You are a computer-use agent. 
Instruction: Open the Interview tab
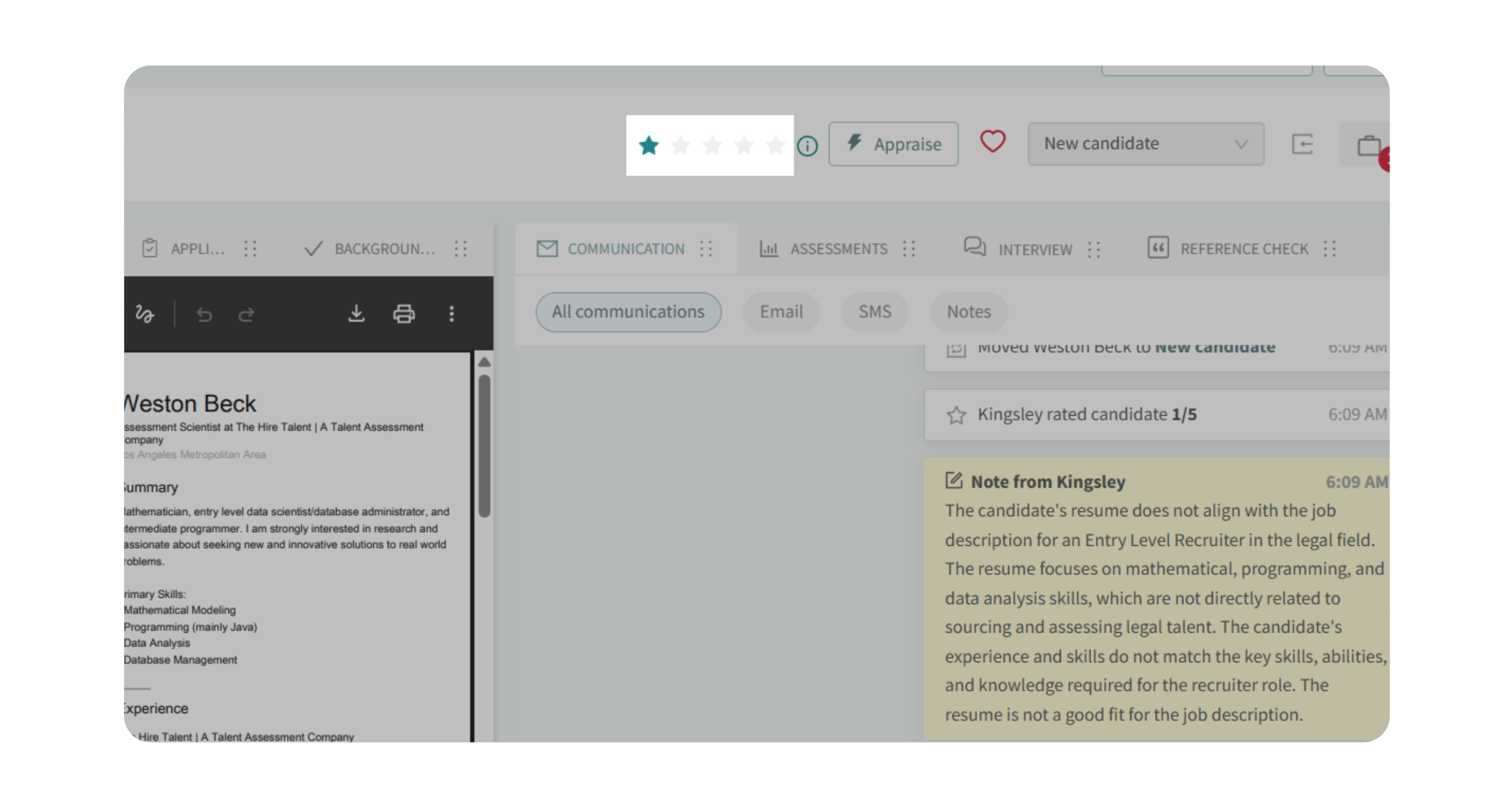(1034, 249)
